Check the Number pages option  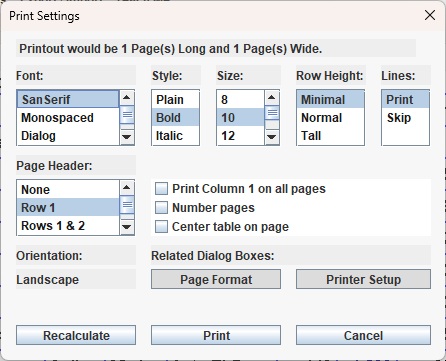point(162,208)
